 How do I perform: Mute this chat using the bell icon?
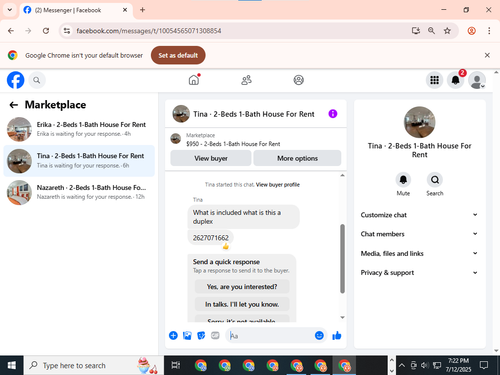pyautogui.click(x=403, y=180)
